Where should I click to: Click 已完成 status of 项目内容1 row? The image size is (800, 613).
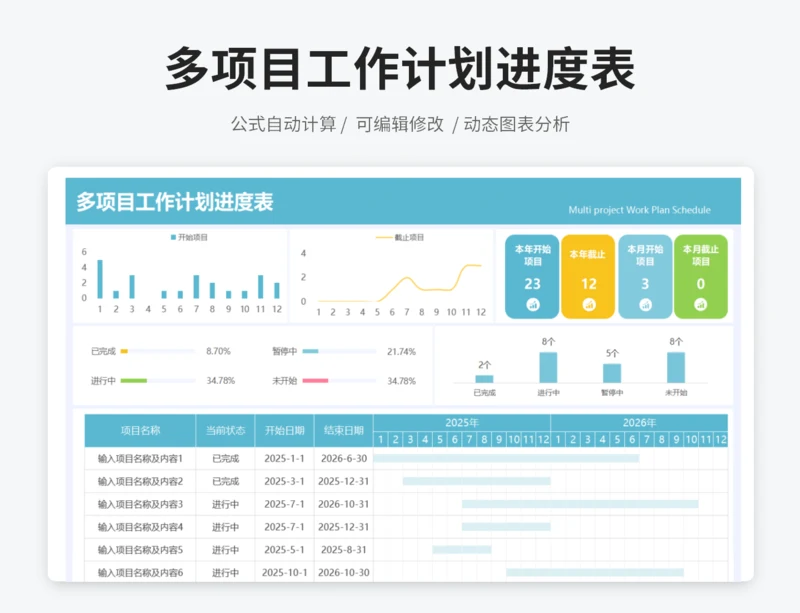[225, 458]
